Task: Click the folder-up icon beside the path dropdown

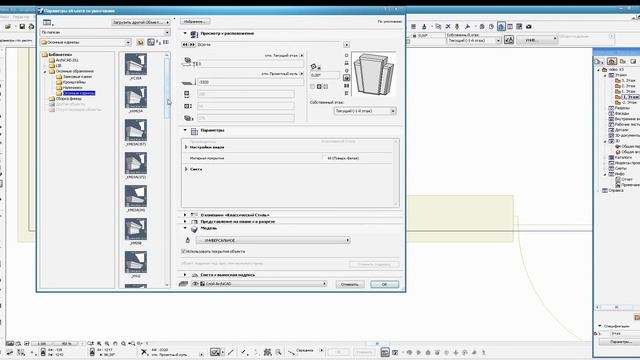Action: [140, 42]
